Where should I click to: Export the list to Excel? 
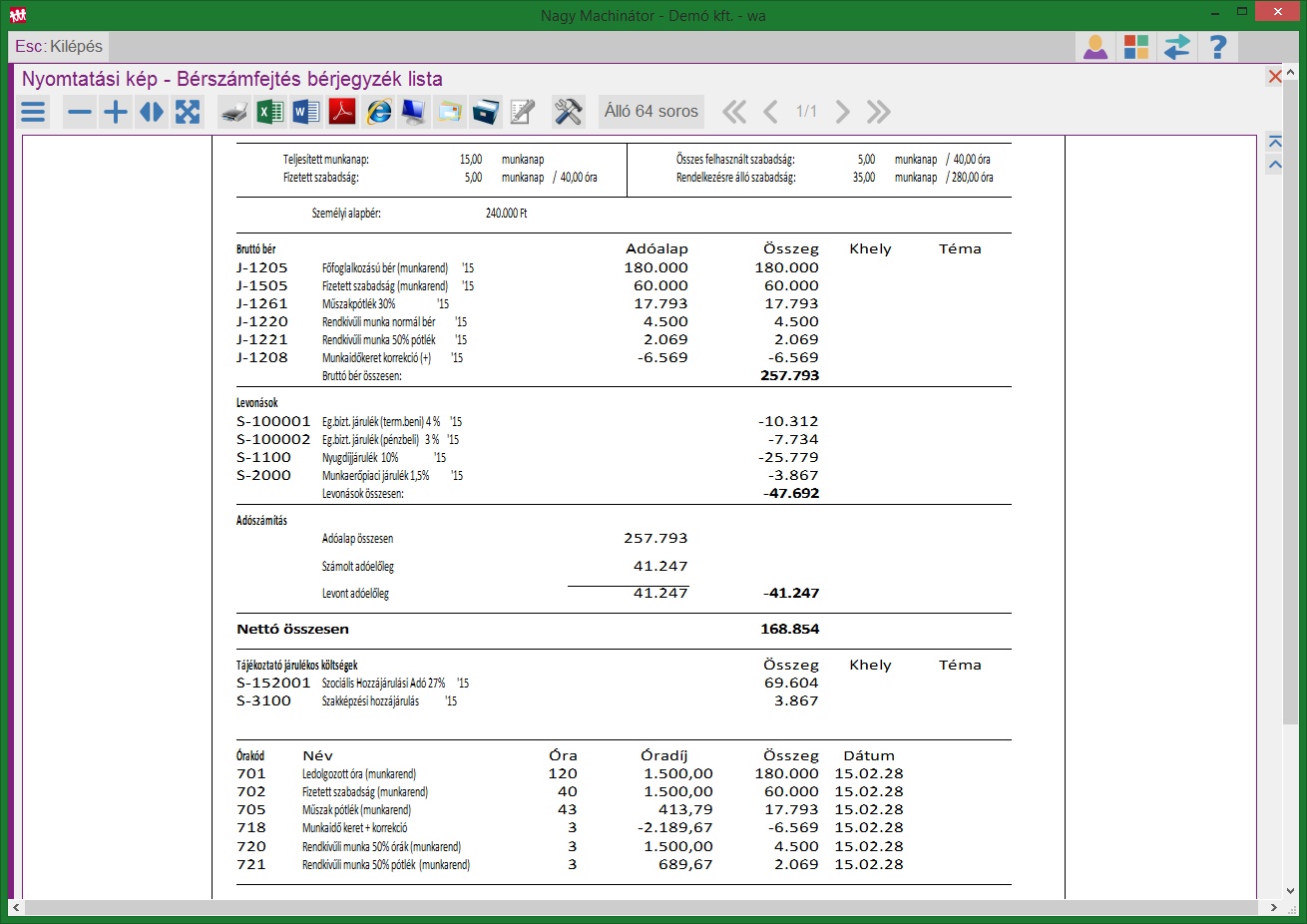tap(270, 112)
